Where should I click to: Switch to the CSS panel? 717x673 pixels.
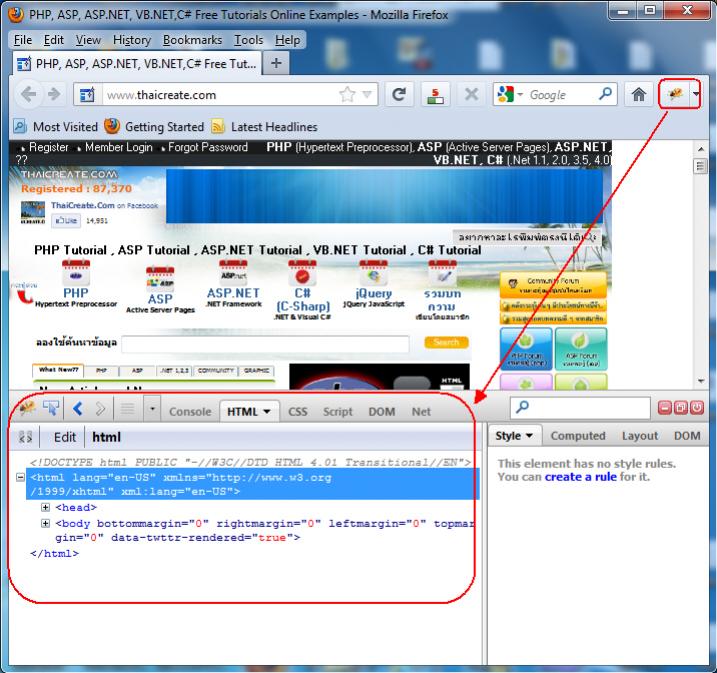298,411
